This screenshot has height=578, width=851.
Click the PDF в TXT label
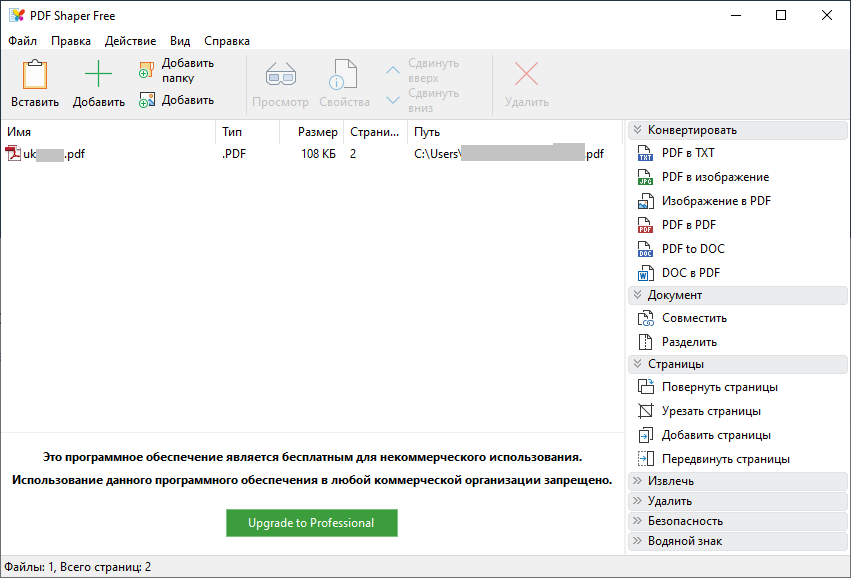pyautogui.click(x=688, y=153)
